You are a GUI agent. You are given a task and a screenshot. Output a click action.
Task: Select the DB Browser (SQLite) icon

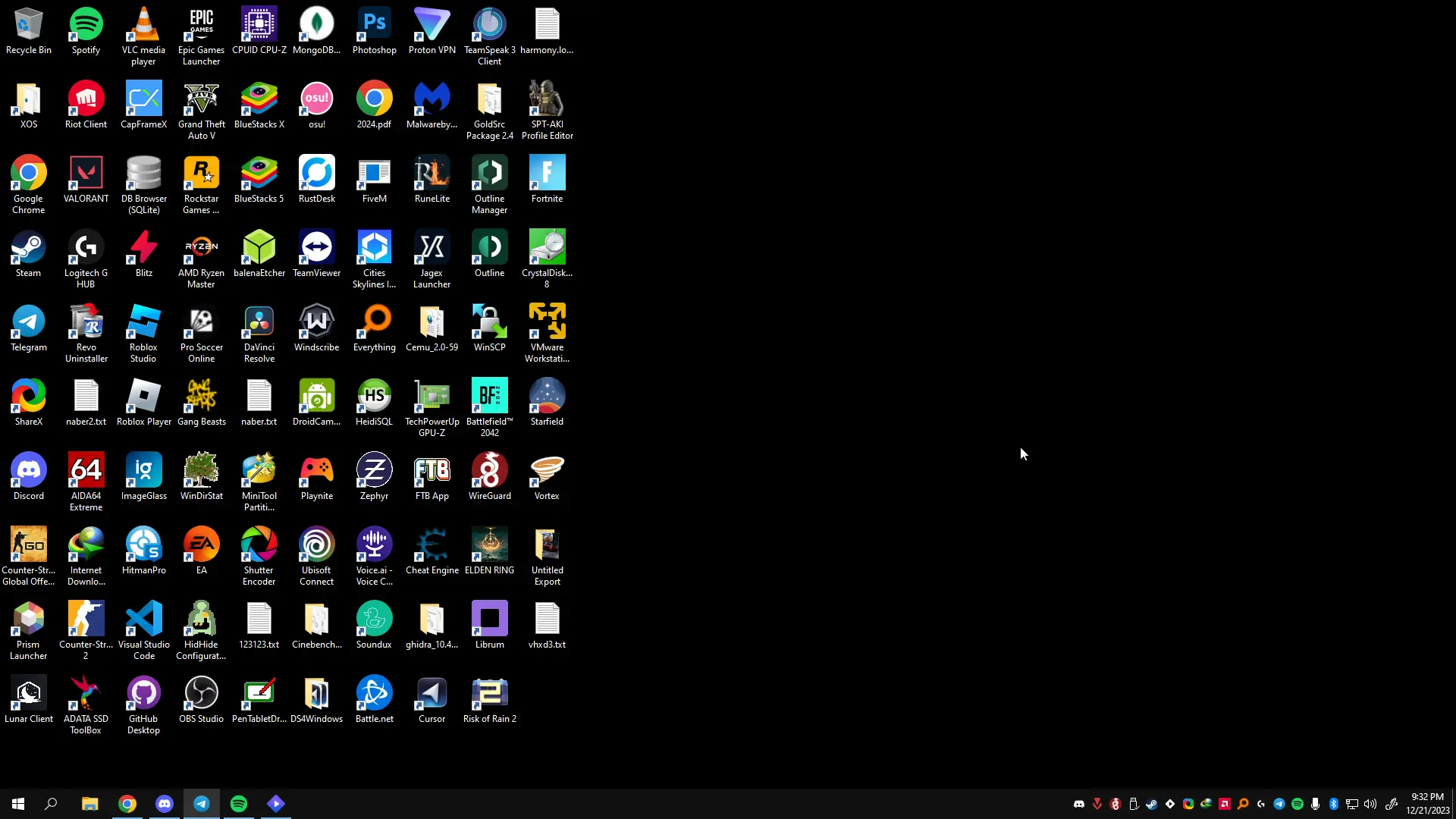click(144, 185)
